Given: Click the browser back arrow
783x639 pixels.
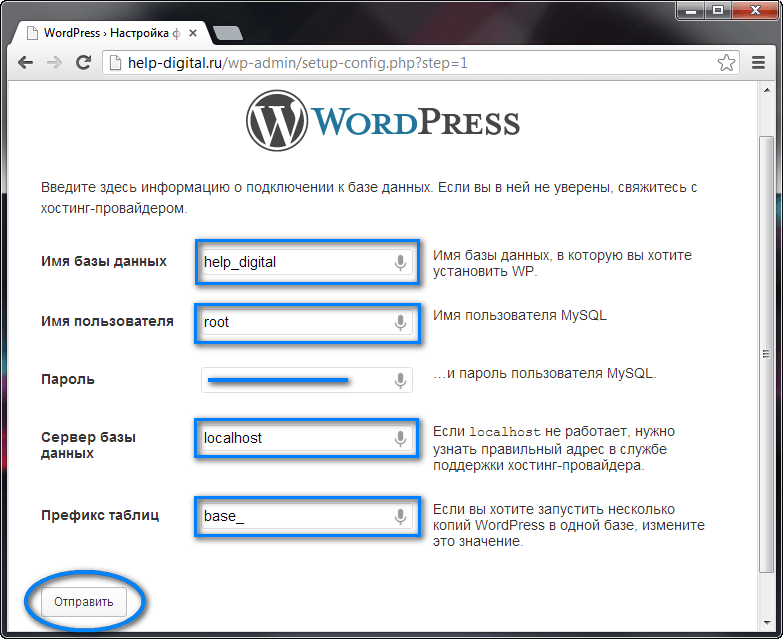Looking at the screenshot, I should [x=25, y=63].
